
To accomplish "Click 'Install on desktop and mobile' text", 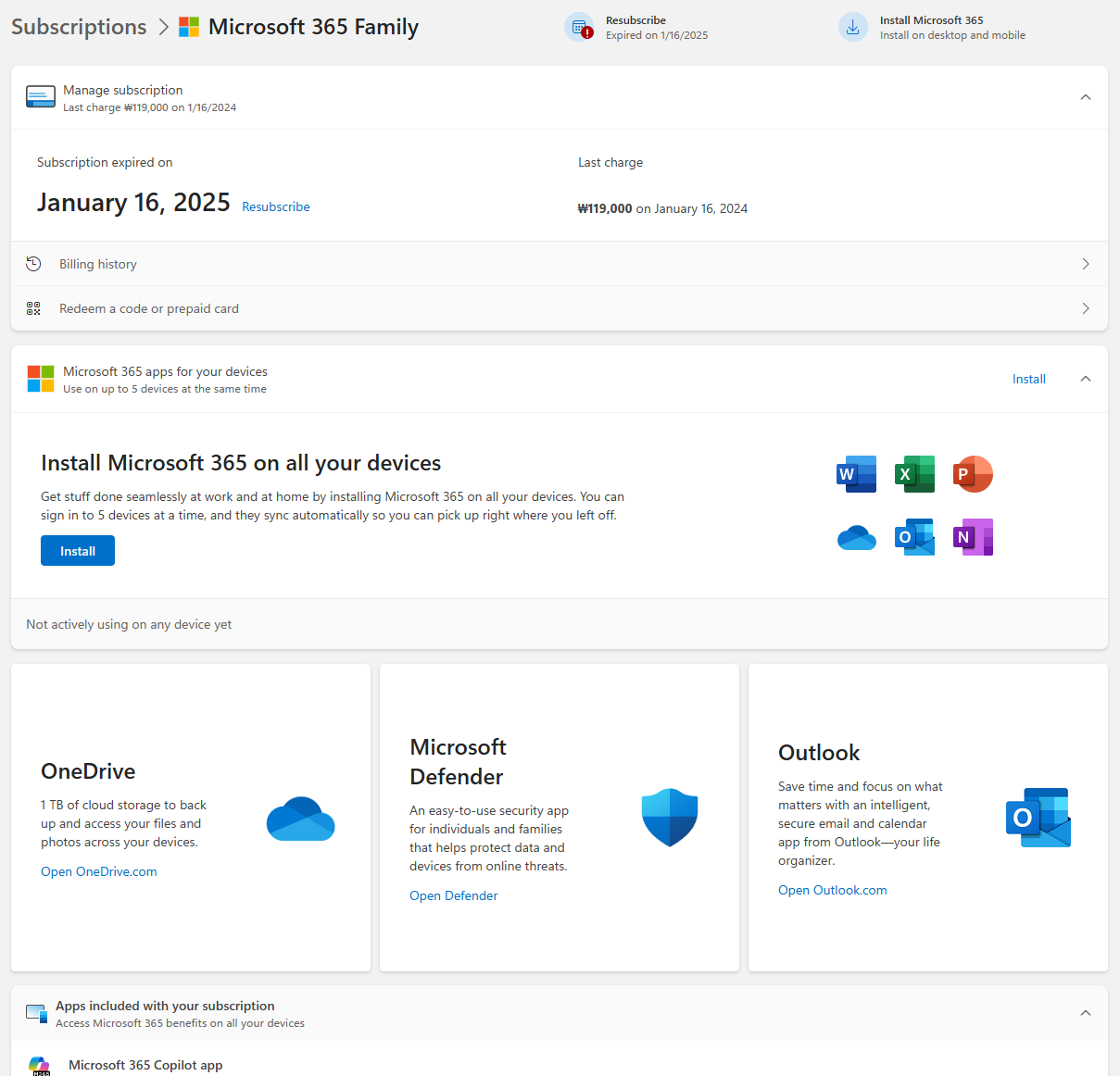I will tap(952, 35).
